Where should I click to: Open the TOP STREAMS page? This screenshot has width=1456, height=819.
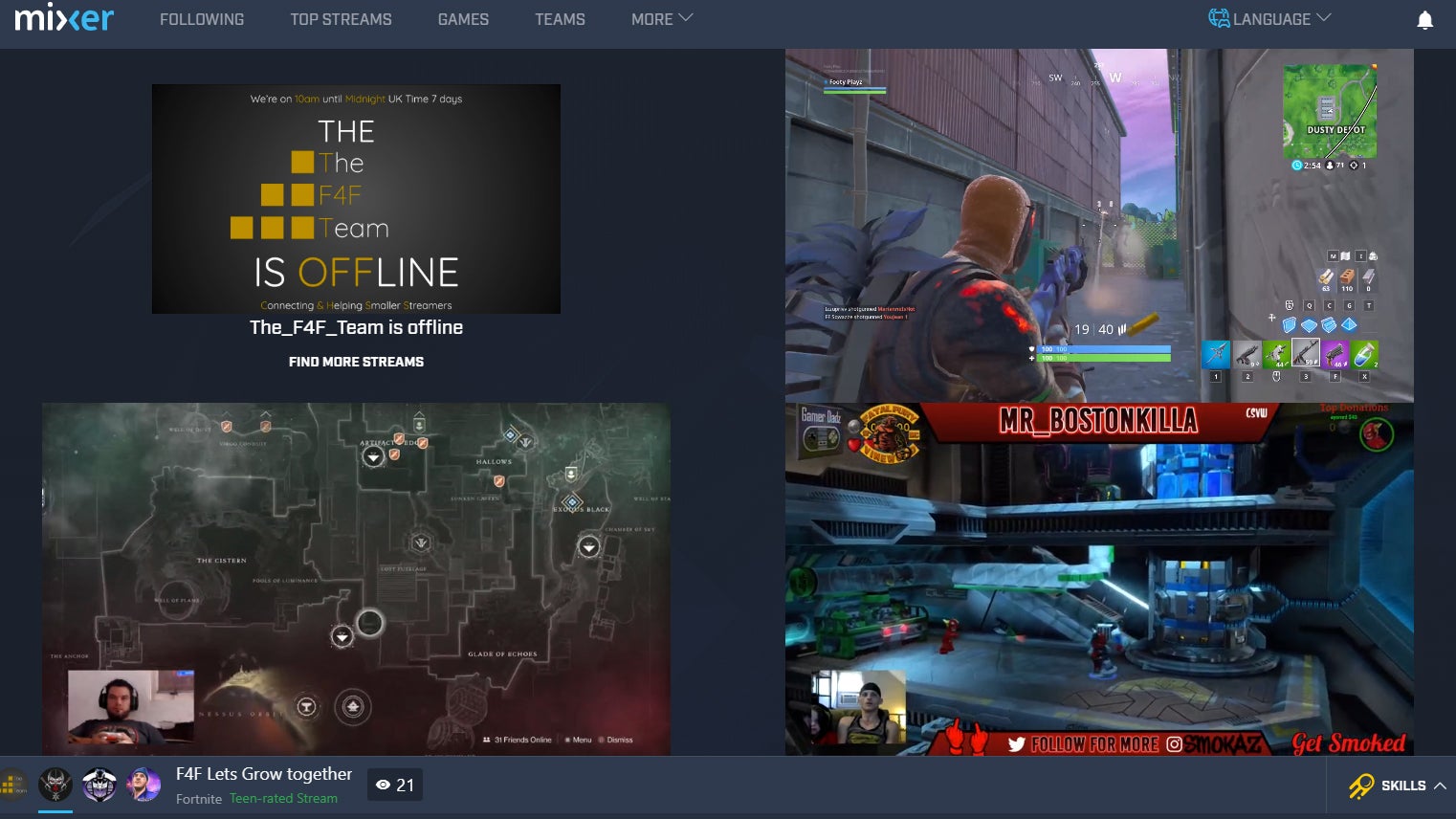coord(341,19)
